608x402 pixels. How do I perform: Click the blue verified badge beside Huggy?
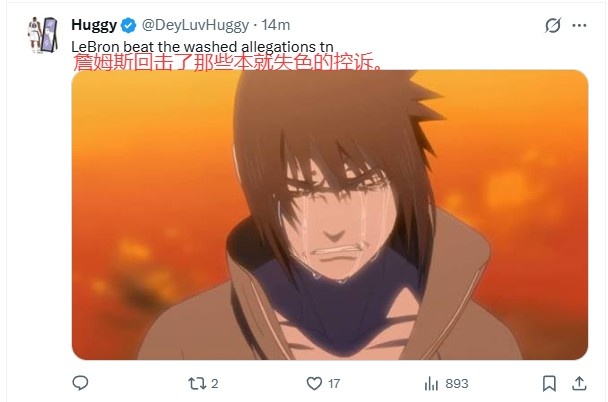pos(128,26)
